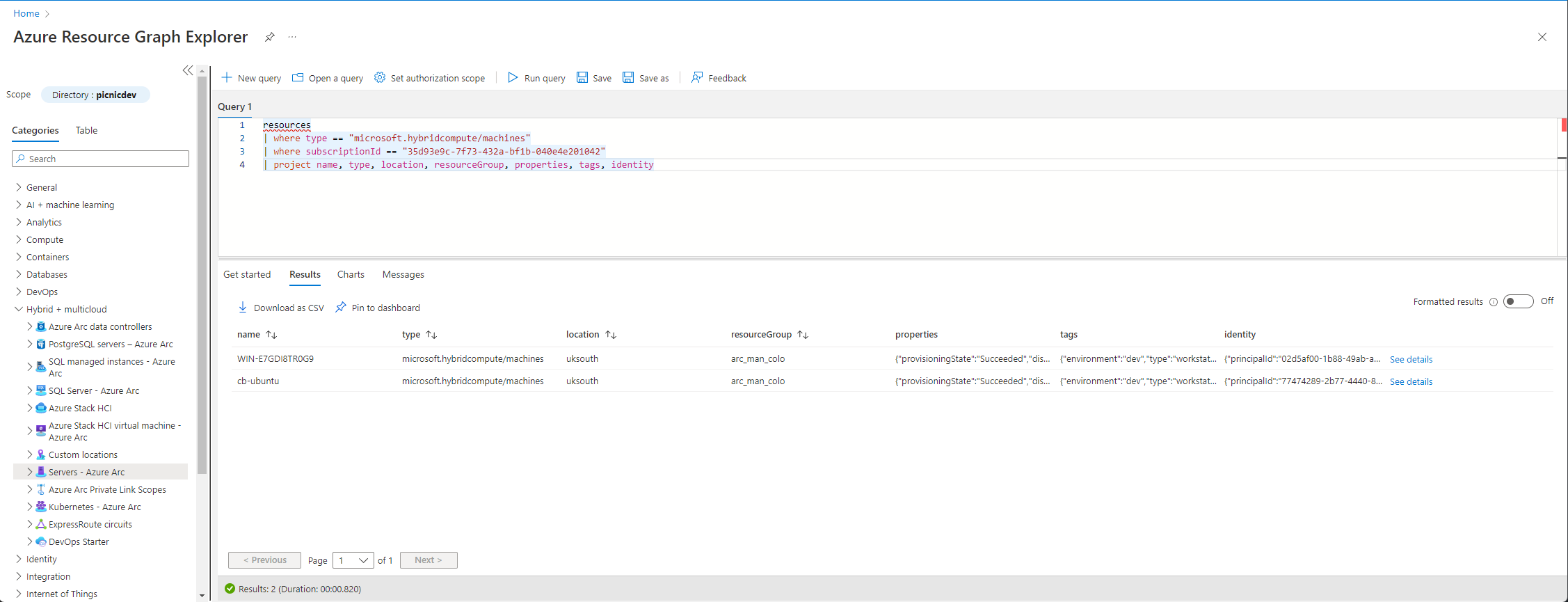Viewport: 1568px width, 602px height.
Task: Click the Custom locations icon
Action: click(41, 454)
